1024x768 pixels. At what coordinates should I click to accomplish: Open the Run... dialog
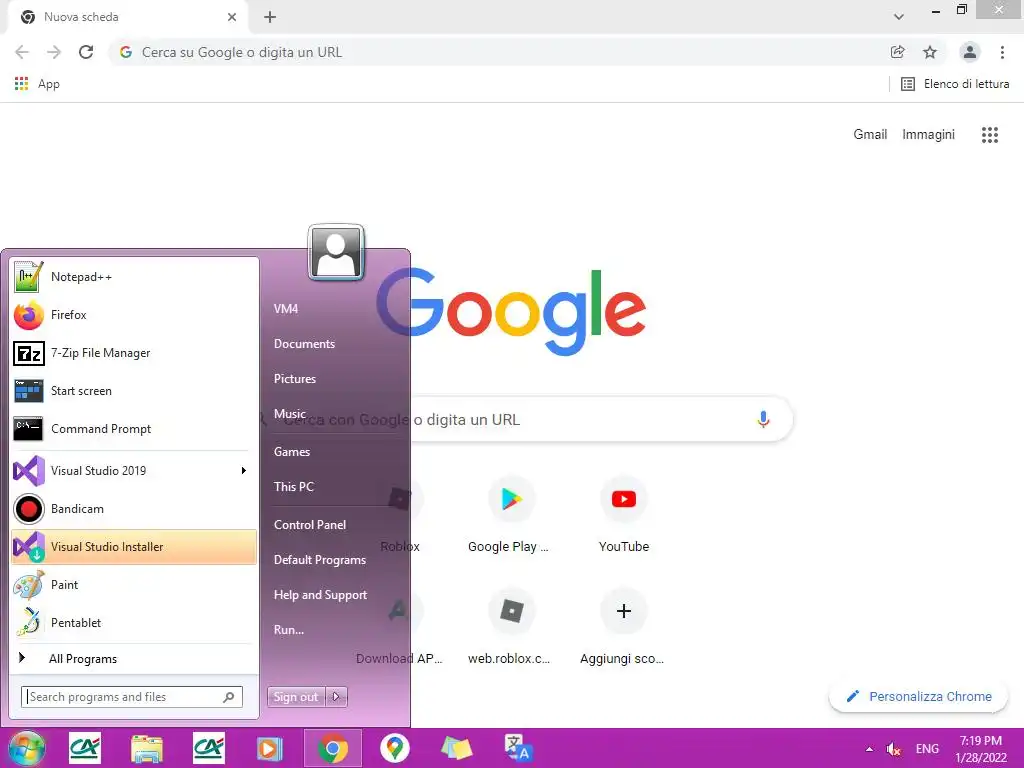[x=289, y=630]
